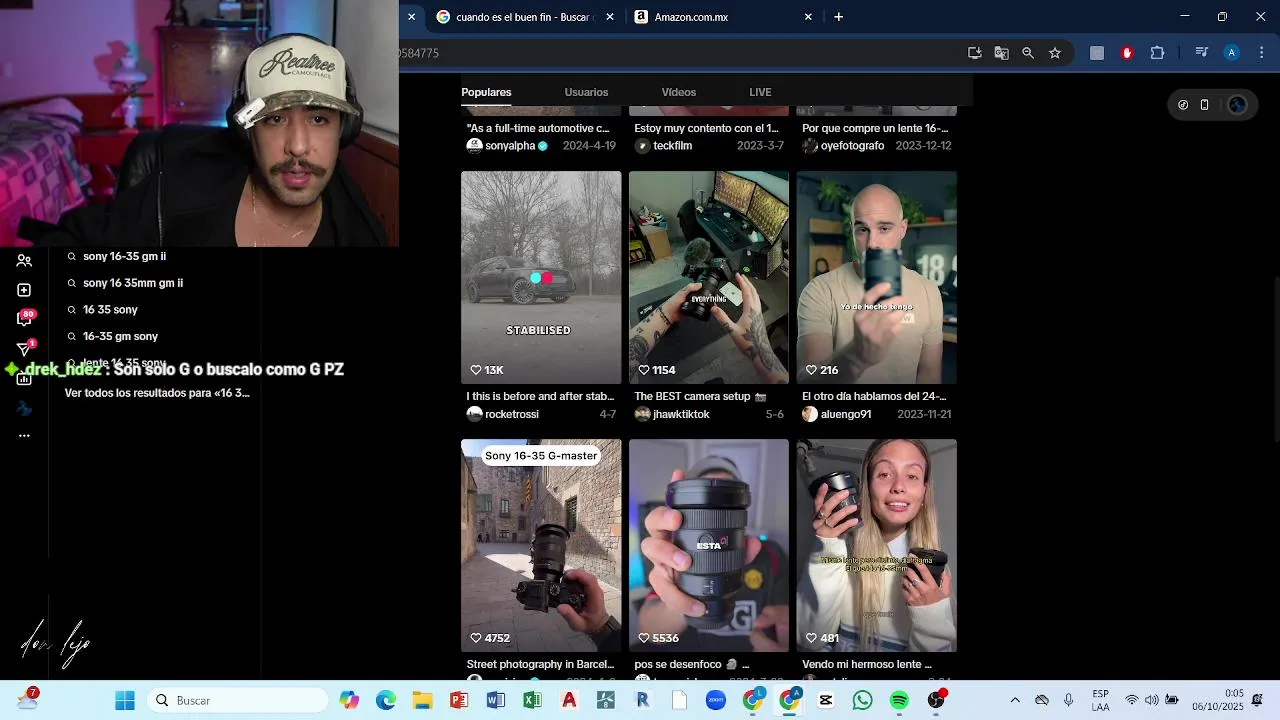Open the ESP LAA language indicator
The image size is (1280, 720).
1100,700
